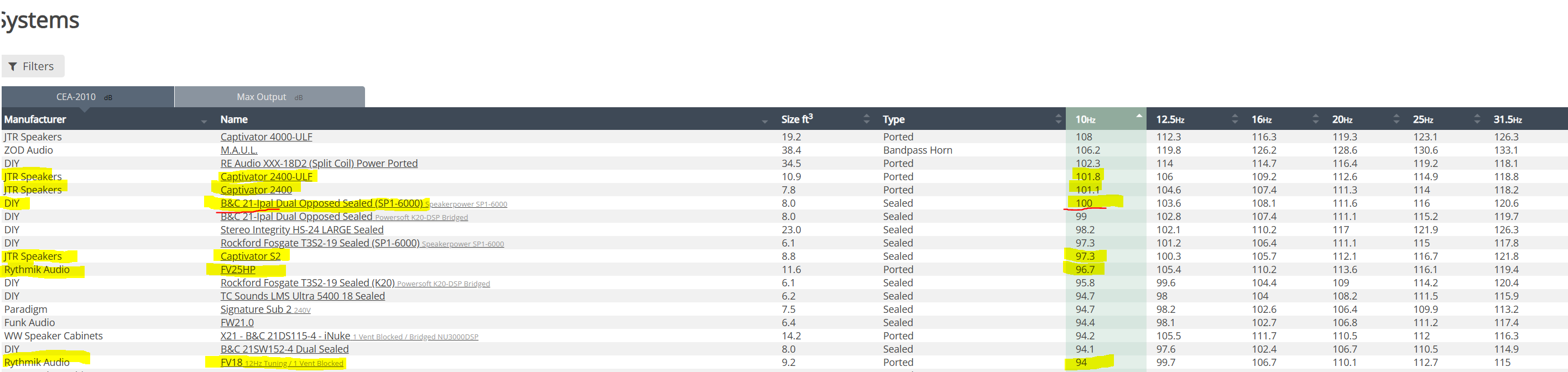Sort by Type column sort icon
Viewport: 1568px width, 372px height.
coord(1058,119)
